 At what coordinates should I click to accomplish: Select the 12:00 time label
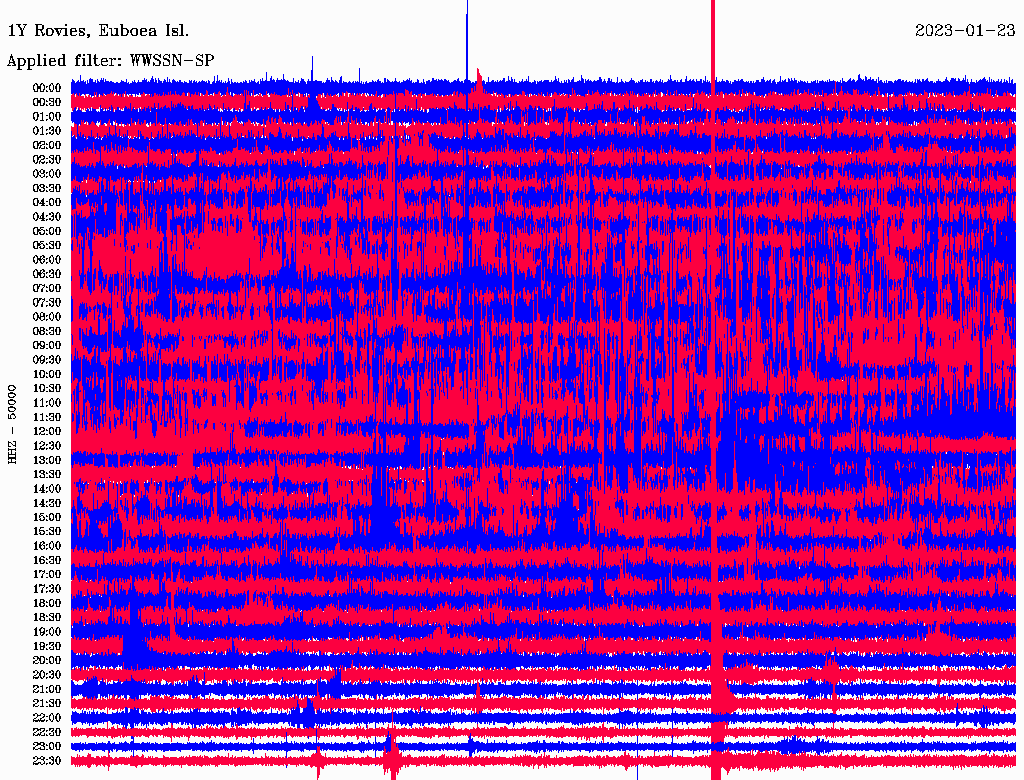(x=47, y=432)
